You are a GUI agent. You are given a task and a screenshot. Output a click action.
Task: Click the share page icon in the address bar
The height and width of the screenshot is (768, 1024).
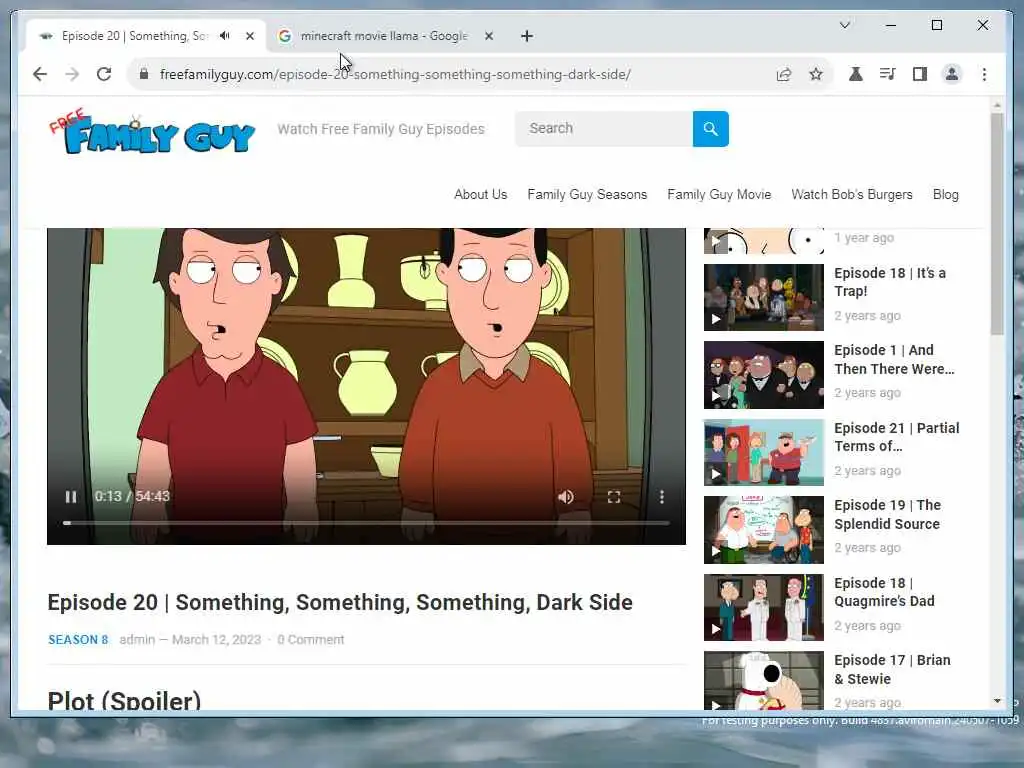click(784, 74)
